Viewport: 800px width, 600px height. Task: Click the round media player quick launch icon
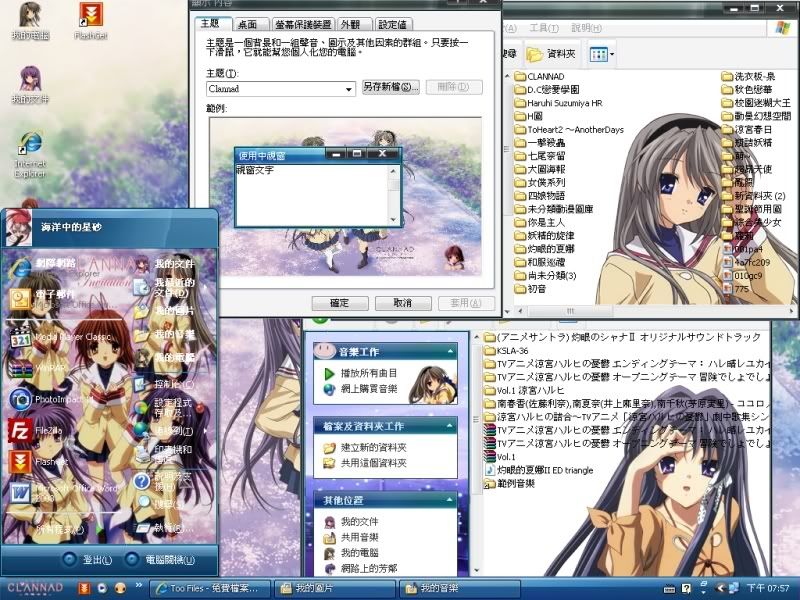coord(102,588)
